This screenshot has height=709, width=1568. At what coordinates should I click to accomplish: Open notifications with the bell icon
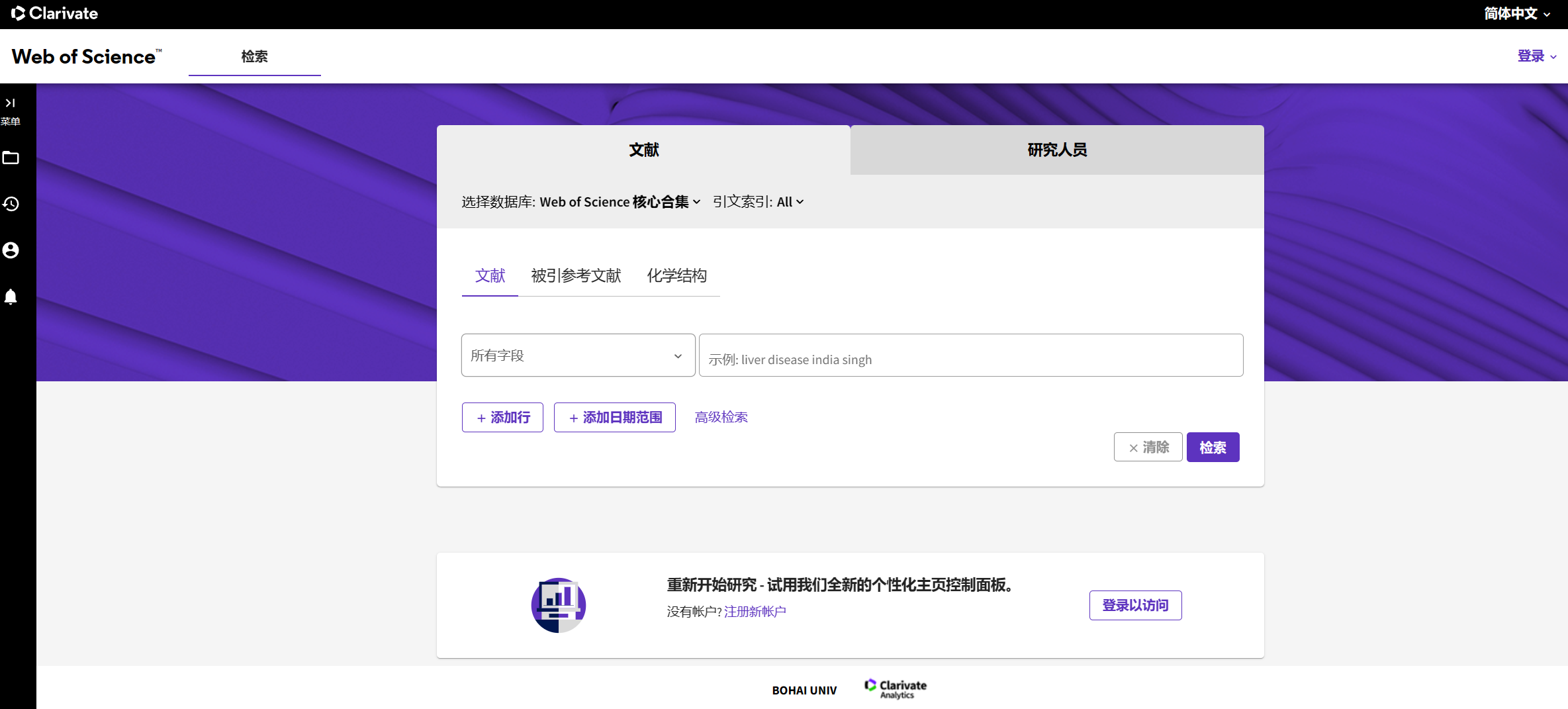coord(11,297)
